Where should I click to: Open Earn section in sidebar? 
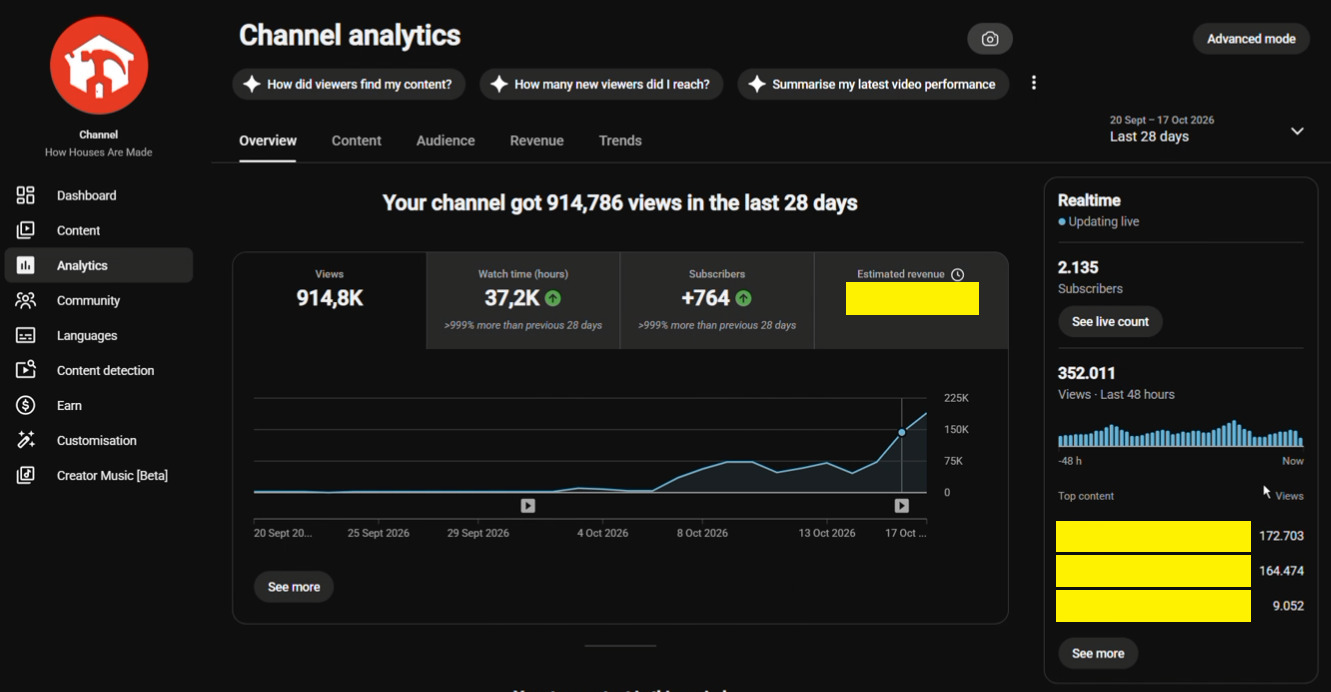(99, 405)
